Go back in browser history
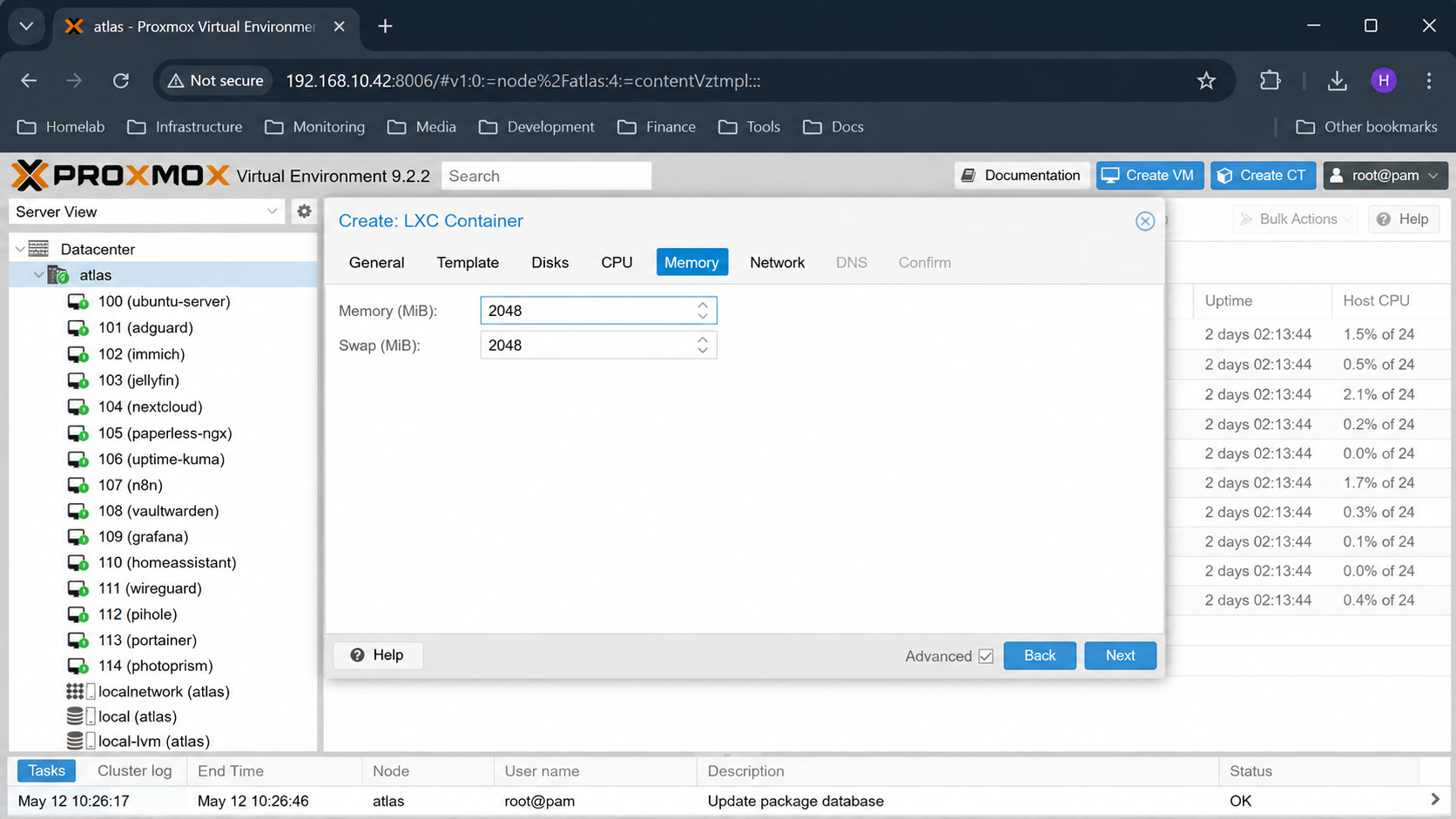1456x819 pixels. [29, 81]
